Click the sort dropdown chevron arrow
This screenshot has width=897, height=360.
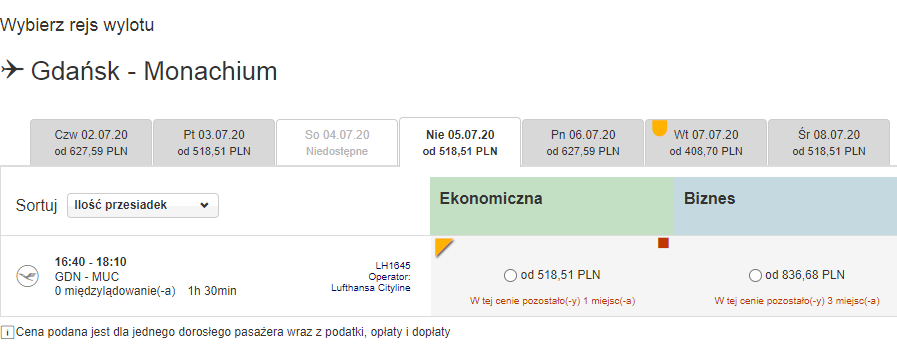[204, 205]
